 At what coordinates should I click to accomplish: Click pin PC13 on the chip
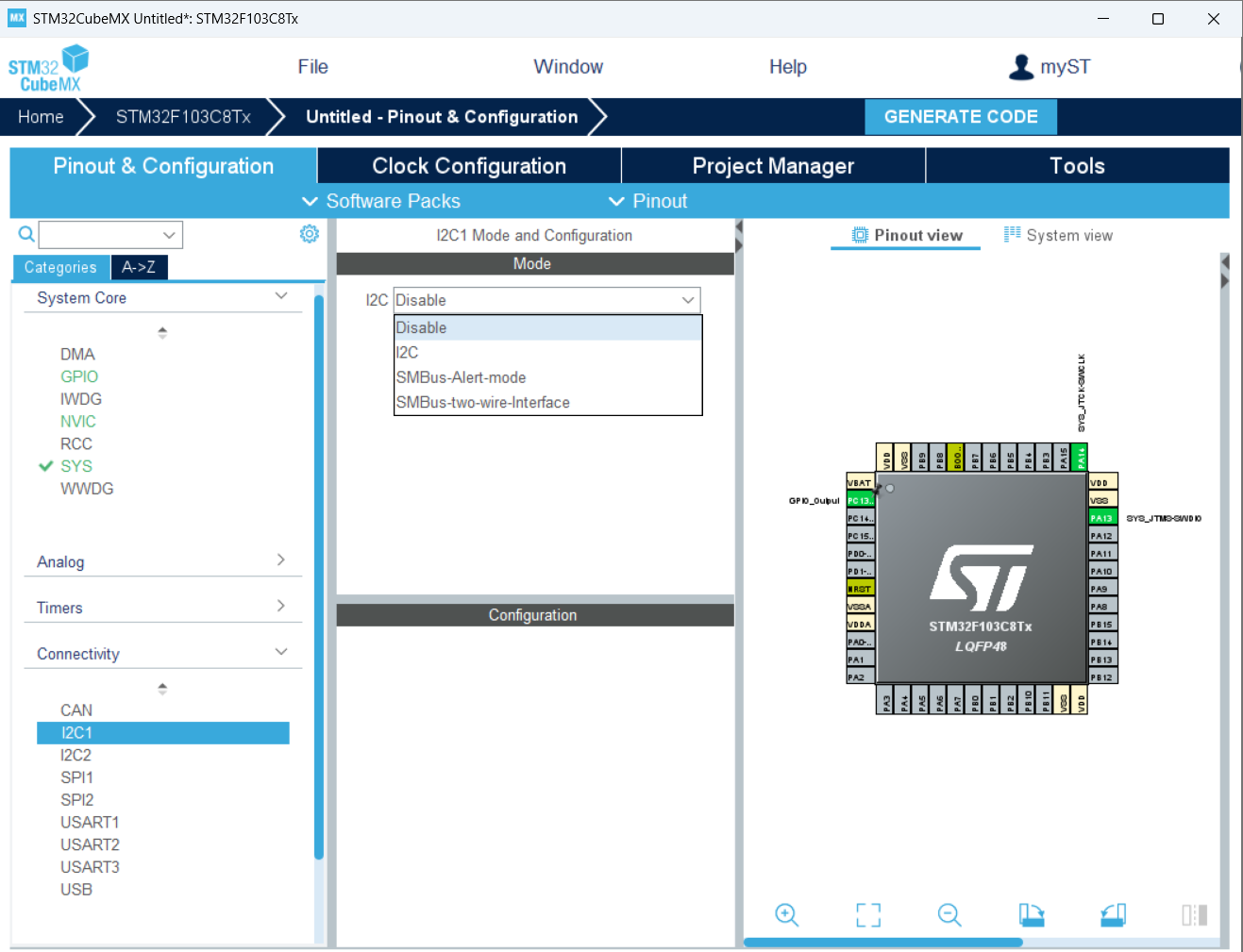(x=860, y=500)
